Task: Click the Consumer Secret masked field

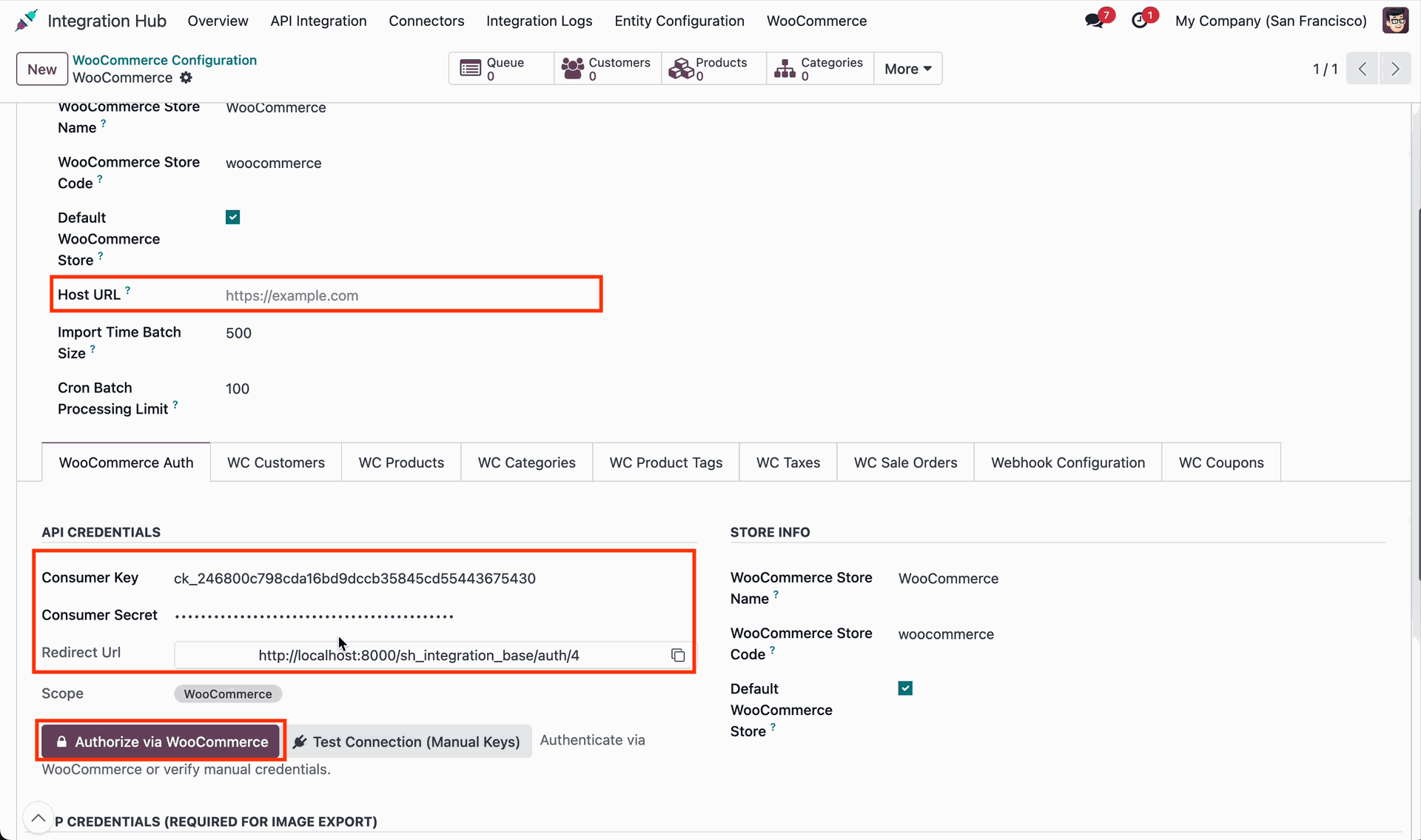Action: coord(434,615)
